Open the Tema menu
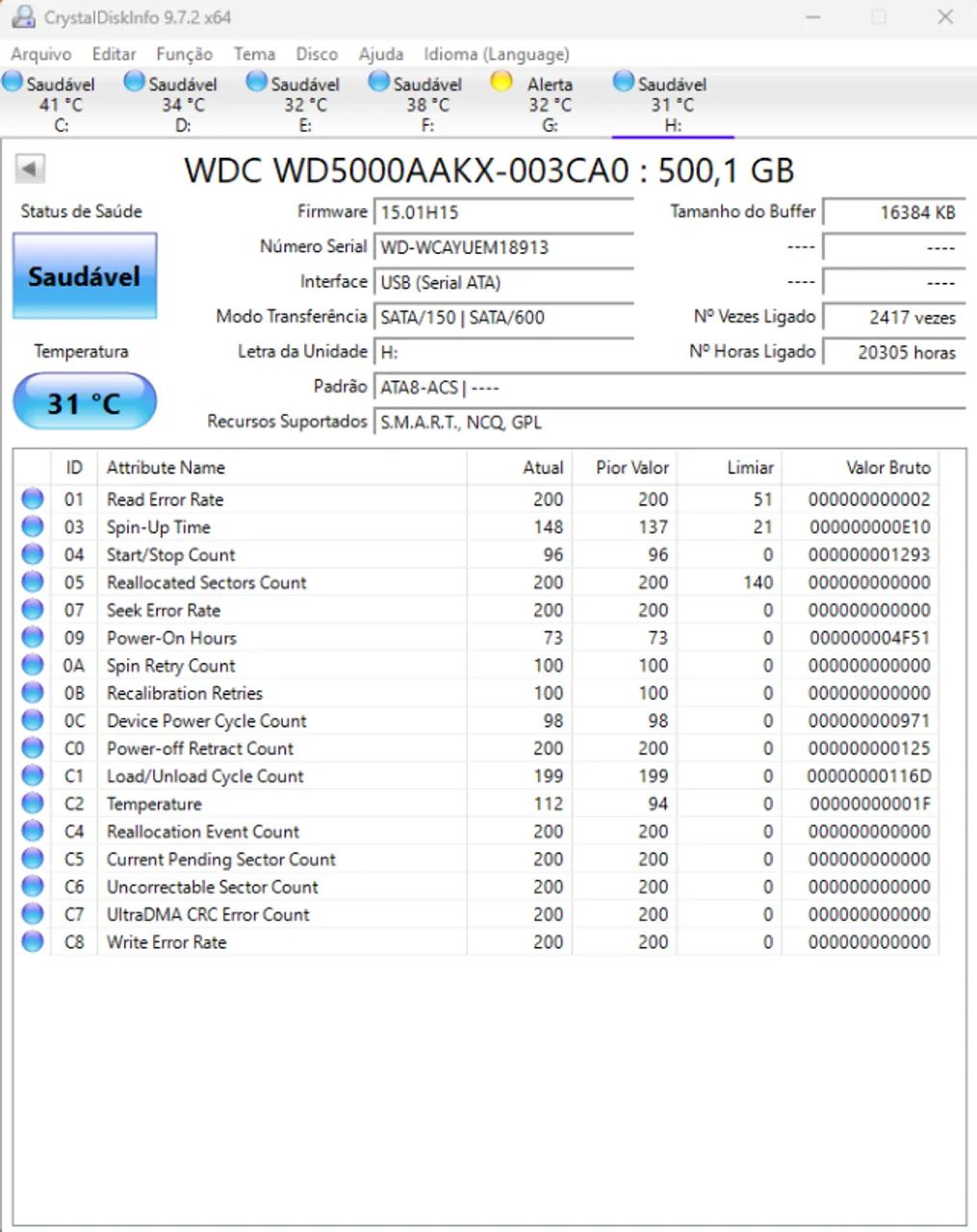 (254, 54)
